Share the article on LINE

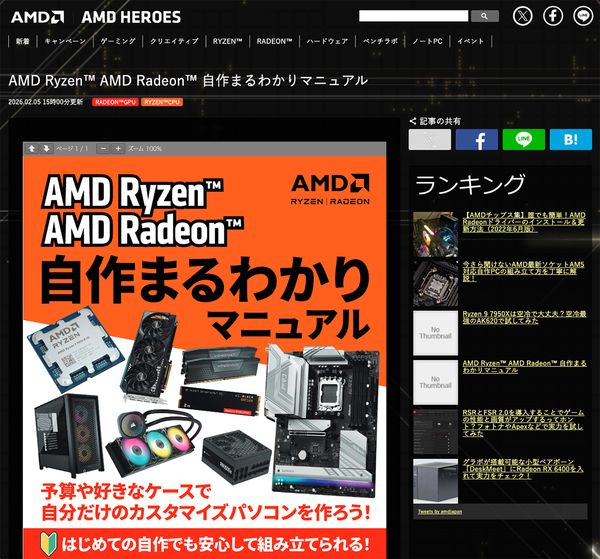(x=524, y=139)
